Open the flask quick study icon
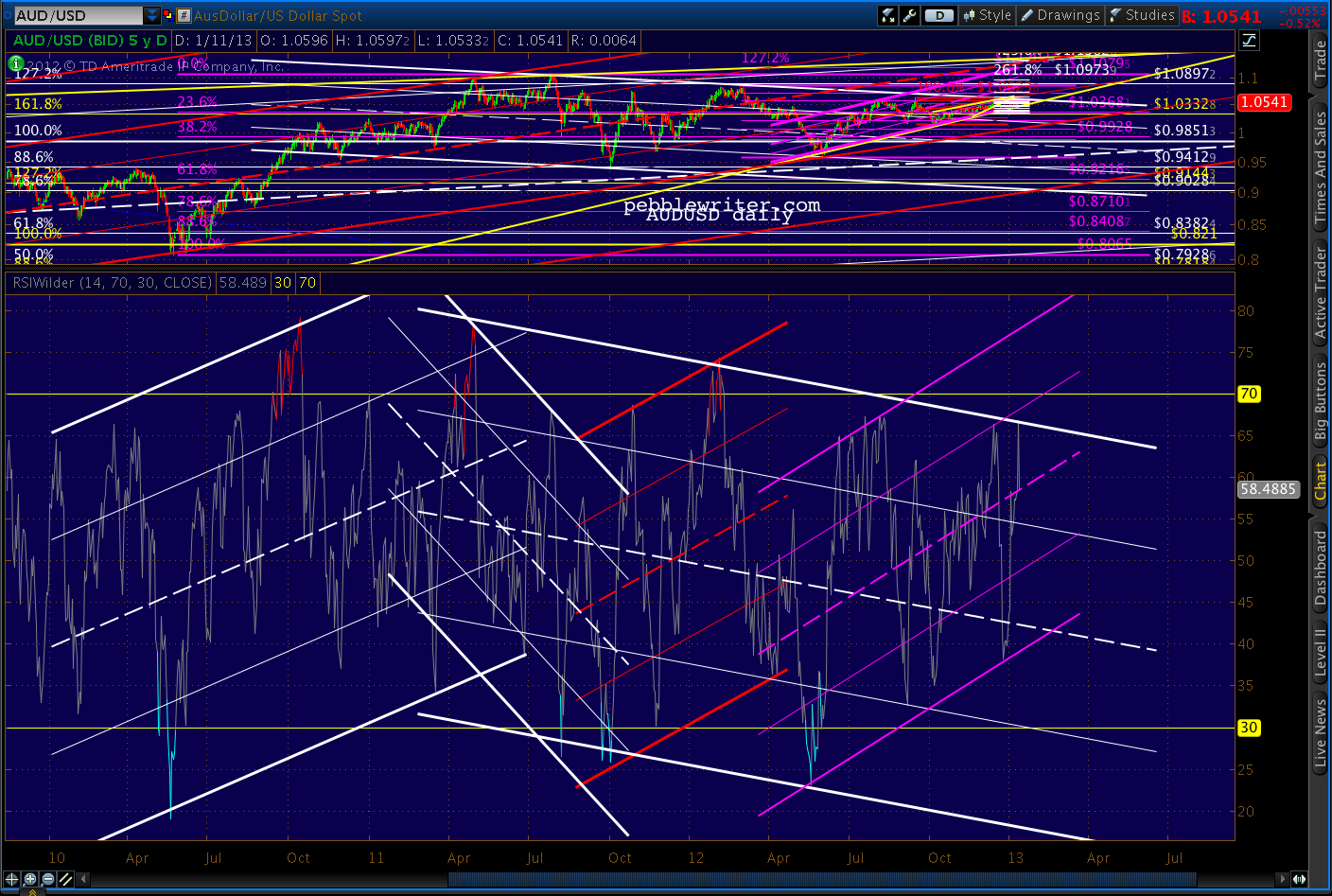 click(x=887, y=15)
